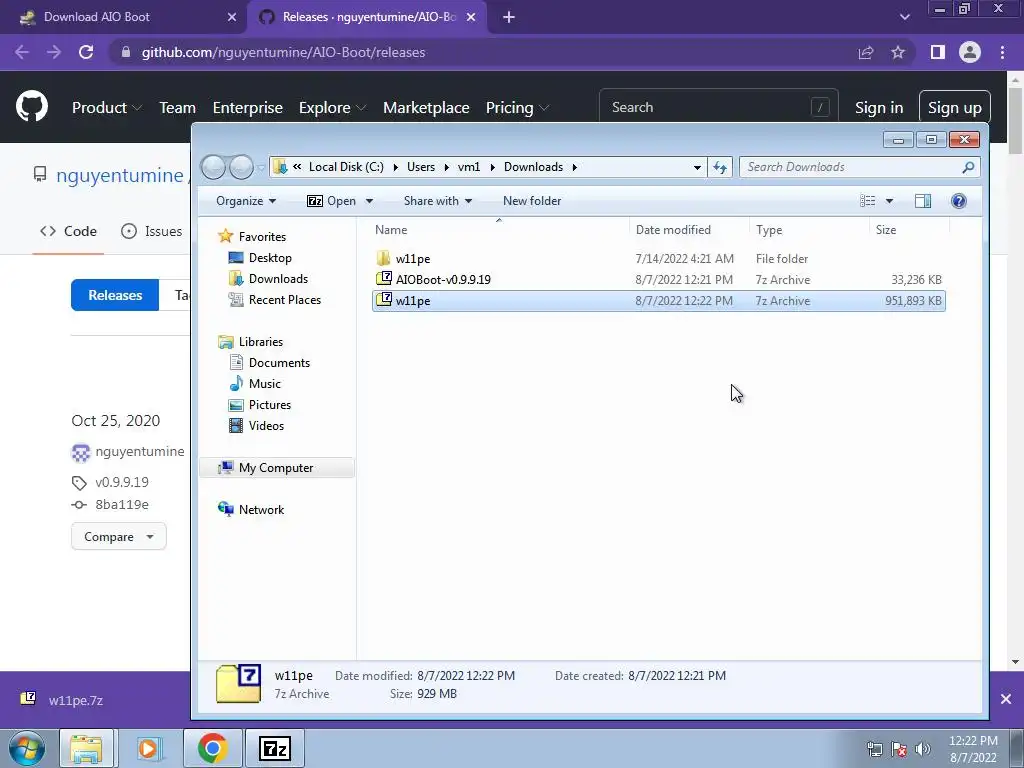
Task: Sort by Name column header
Action: coord(391,230)
